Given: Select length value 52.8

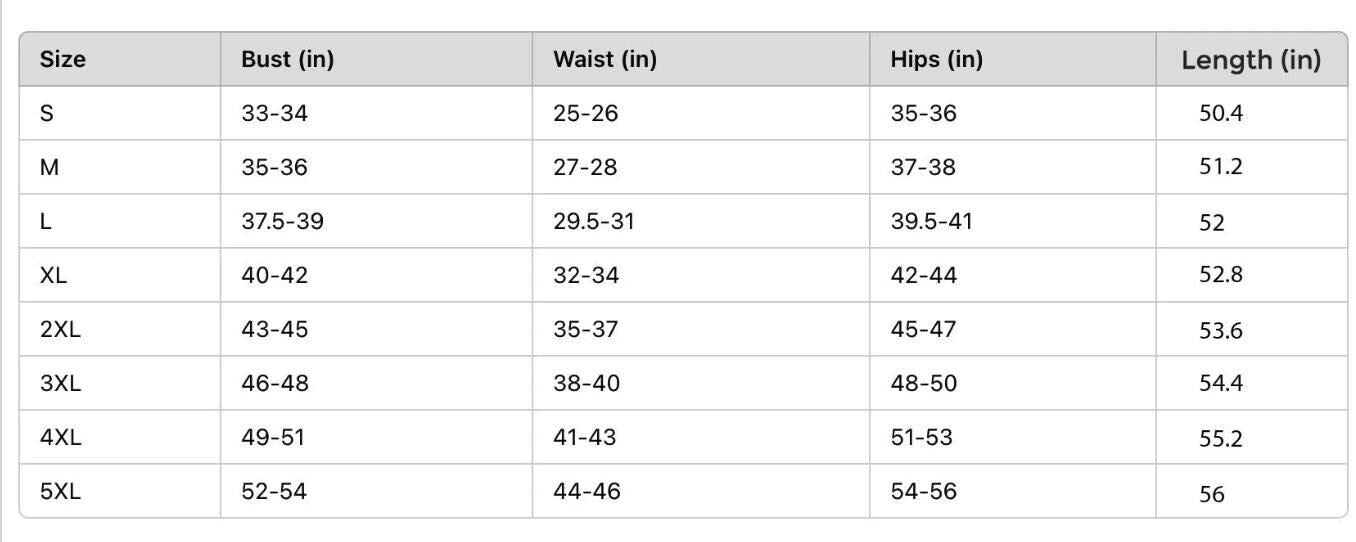Looking at the screenshot, I should click(1220, 274).
